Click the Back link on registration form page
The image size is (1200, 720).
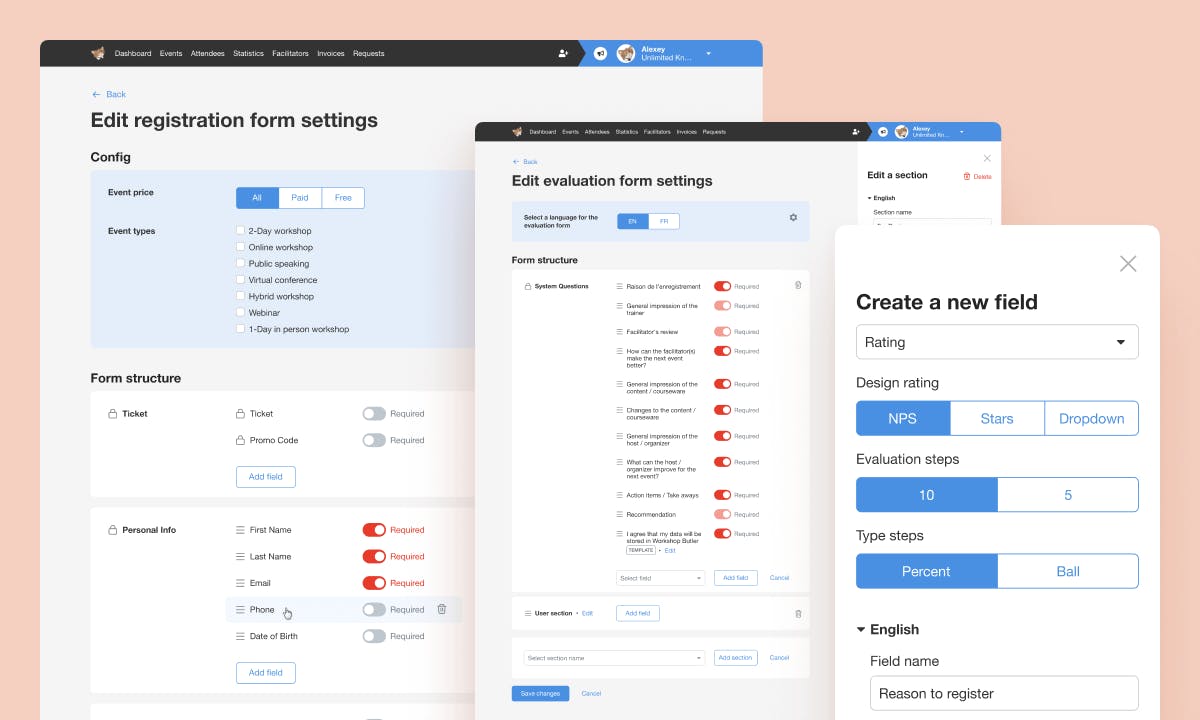pos(109,94)
